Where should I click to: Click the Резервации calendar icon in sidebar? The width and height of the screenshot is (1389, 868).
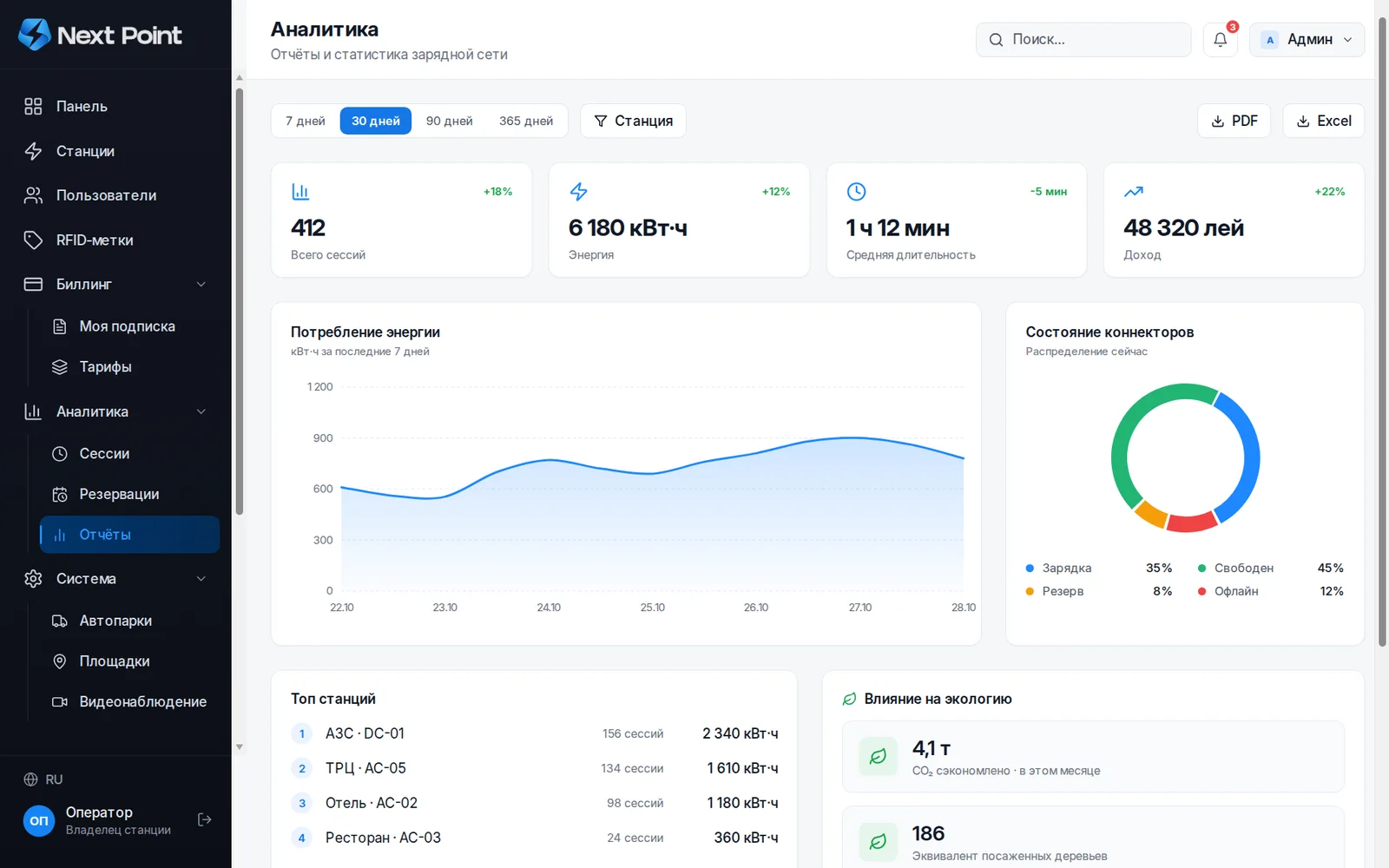[60, 494]
